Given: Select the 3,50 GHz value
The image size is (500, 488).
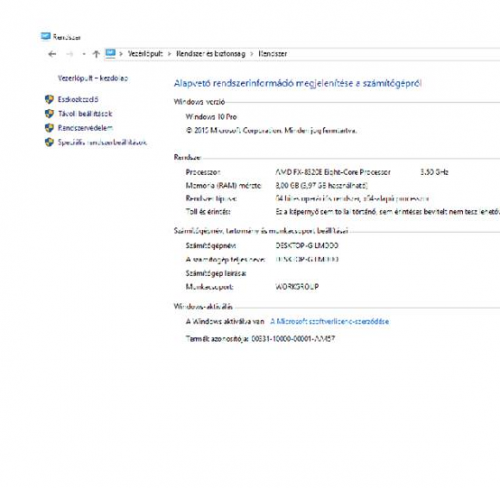Looking at the screenshot, I should point(434,172).
